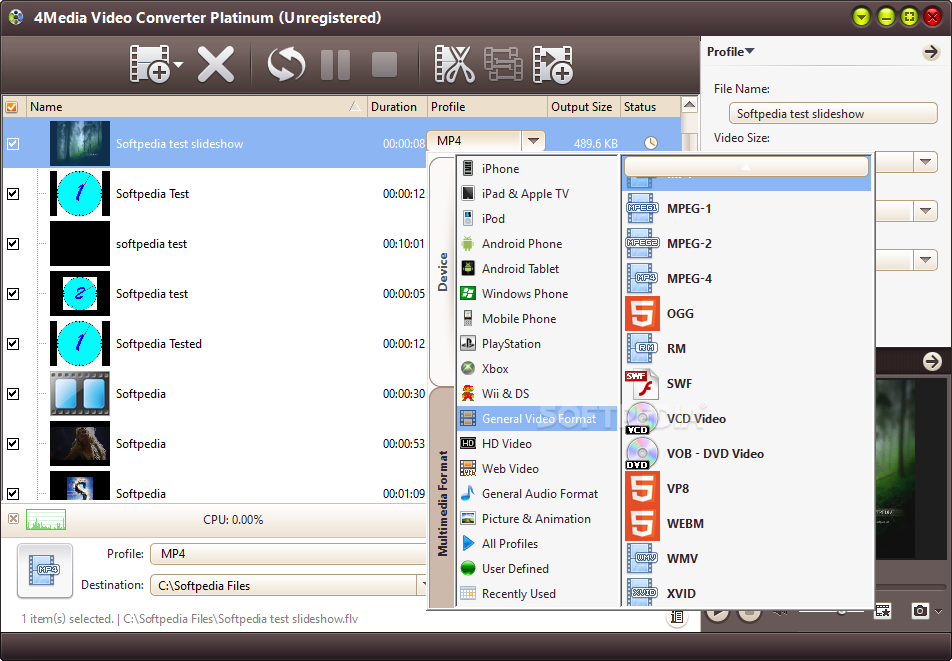Click the MP4 profile icon button
This screenshot has height=661, width=952.
(x=45, y=571)
